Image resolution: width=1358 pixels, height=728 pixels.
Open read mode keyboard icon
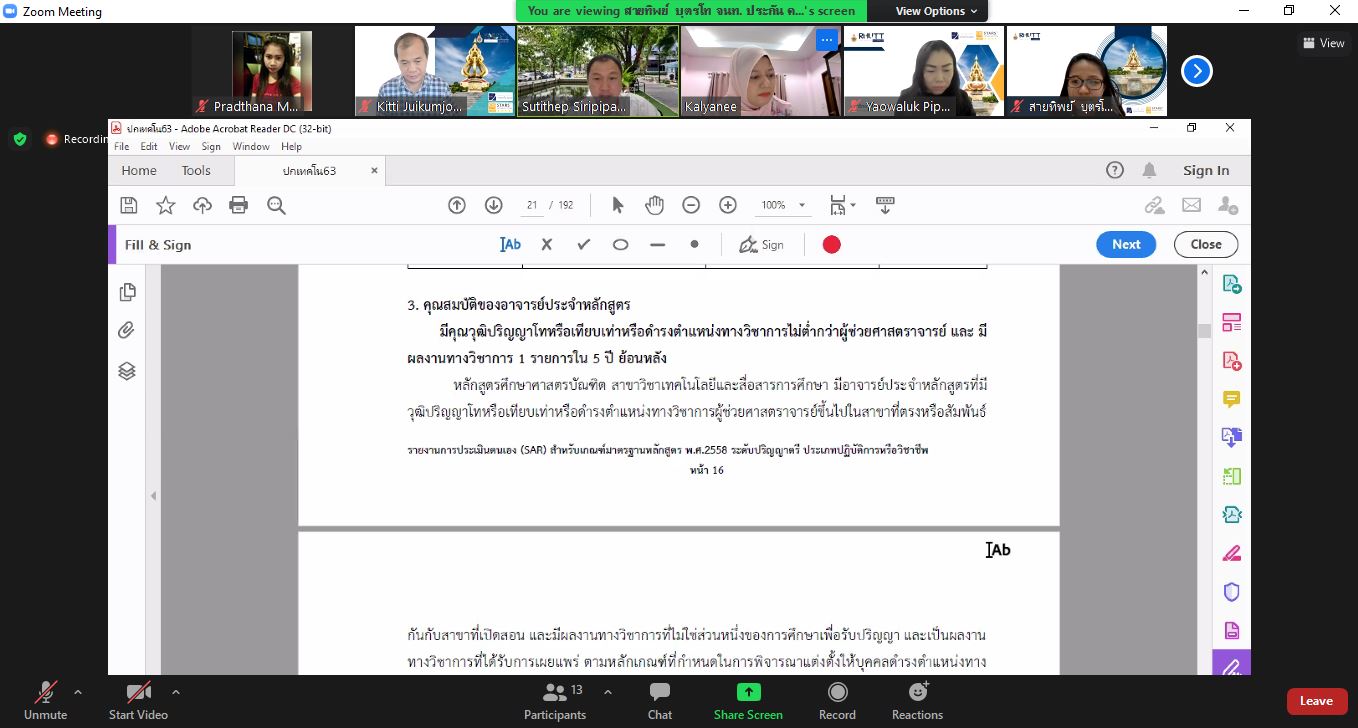click(x=884, y=205)
